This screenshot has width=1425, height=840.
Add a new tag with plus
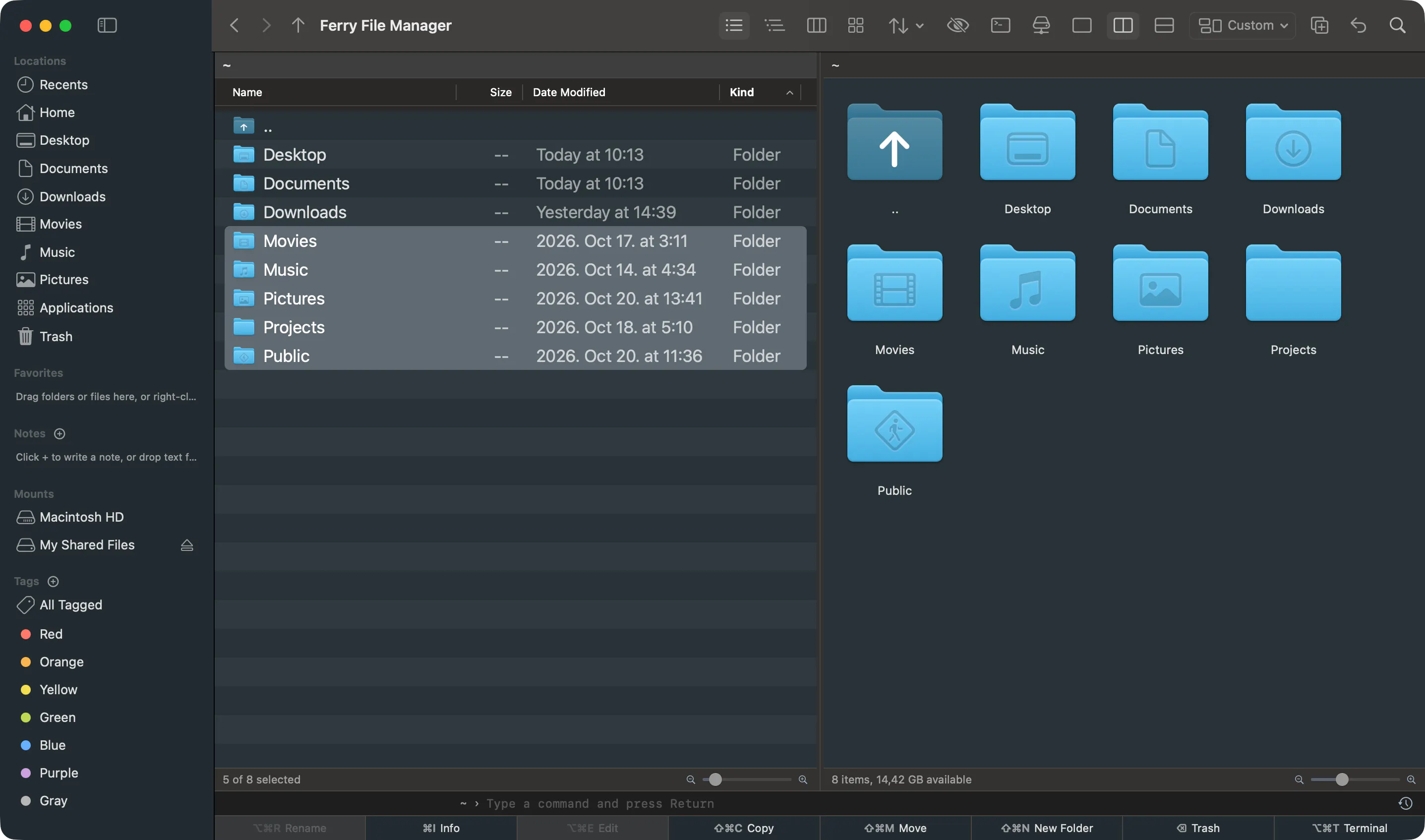53,581
